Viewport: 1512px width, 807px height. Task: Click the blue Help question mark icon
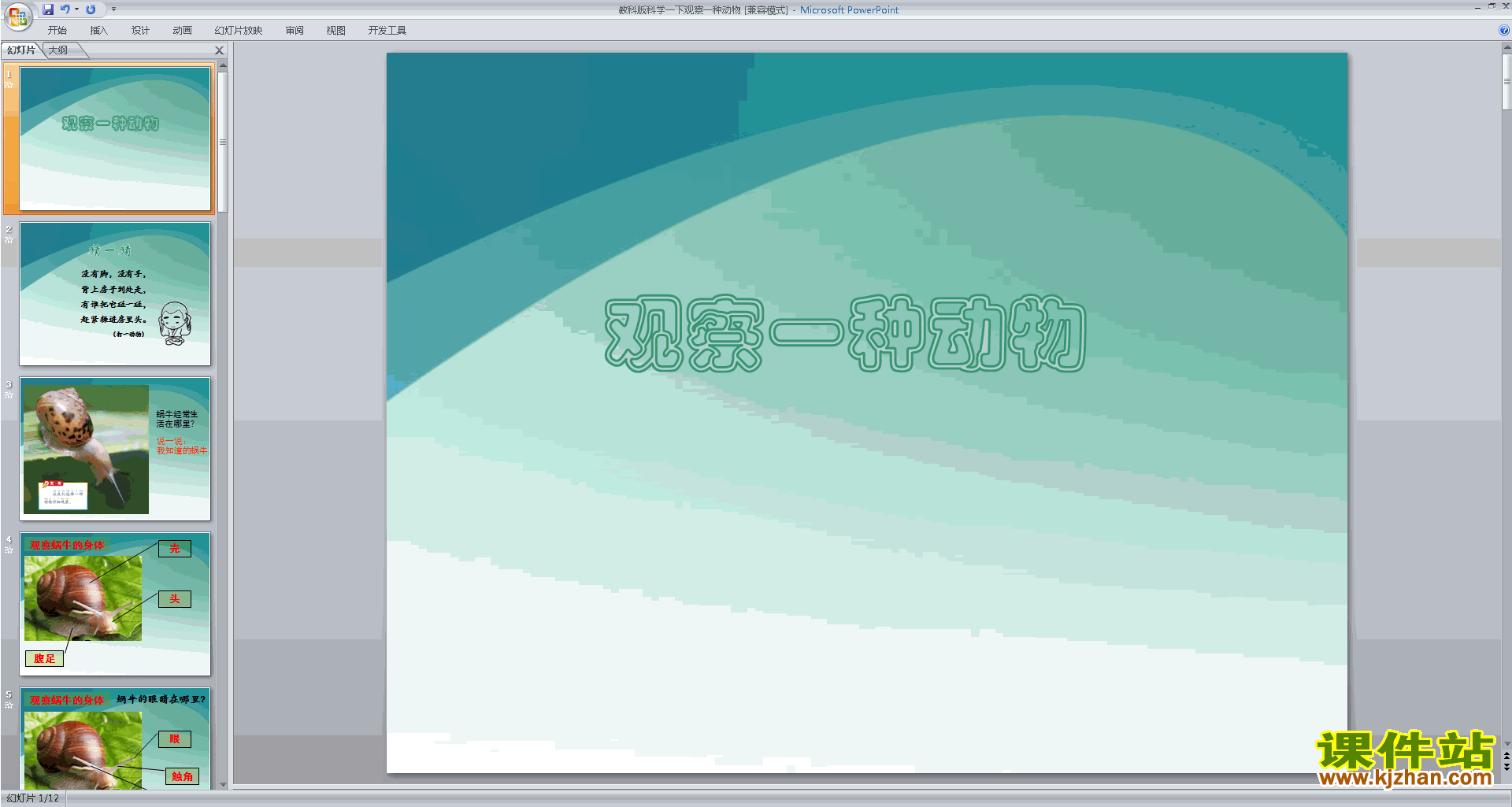[1504, 30]
